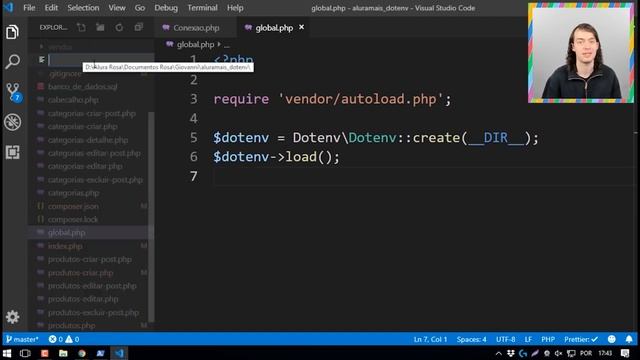Open the Manage gear settings menu
The image size is (640, 360).
(x=12, y=317)
